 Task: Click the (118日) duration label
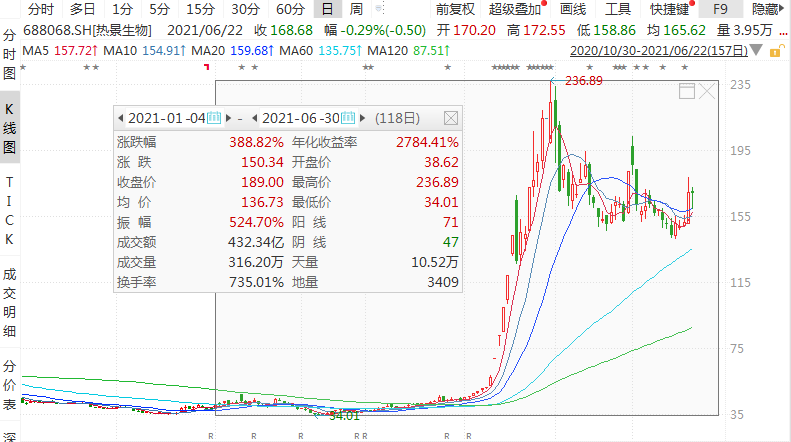[x=397, y=118]
